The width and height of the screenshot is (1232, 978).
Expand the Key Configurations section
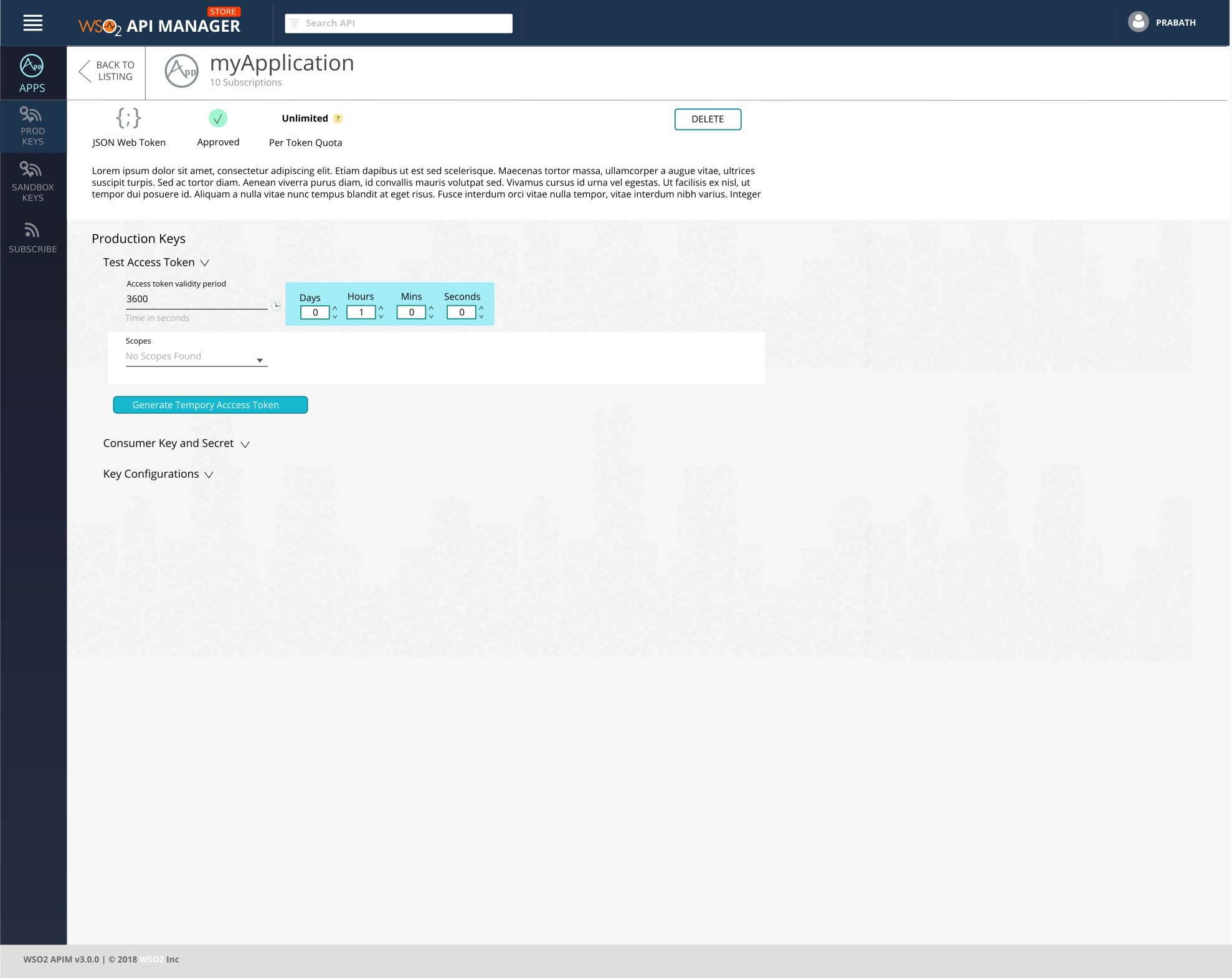click(209, 475)
